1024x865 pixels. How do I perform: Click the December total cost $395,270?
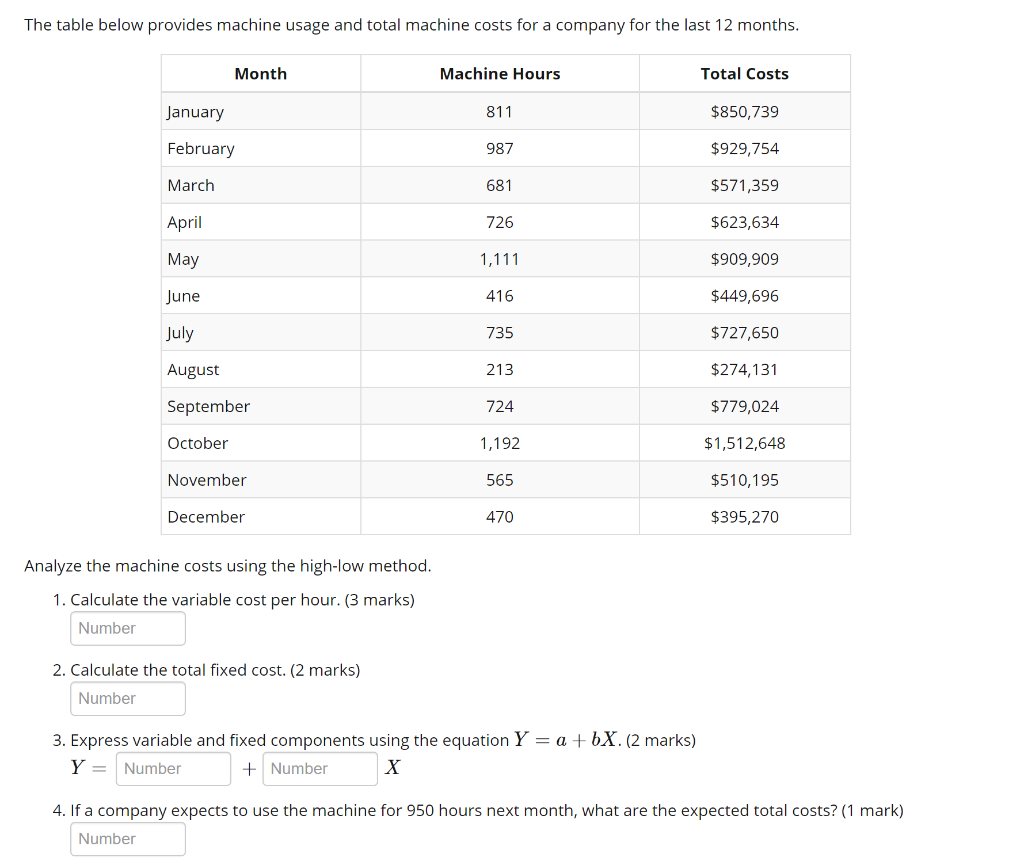click(x=744, y=517)
